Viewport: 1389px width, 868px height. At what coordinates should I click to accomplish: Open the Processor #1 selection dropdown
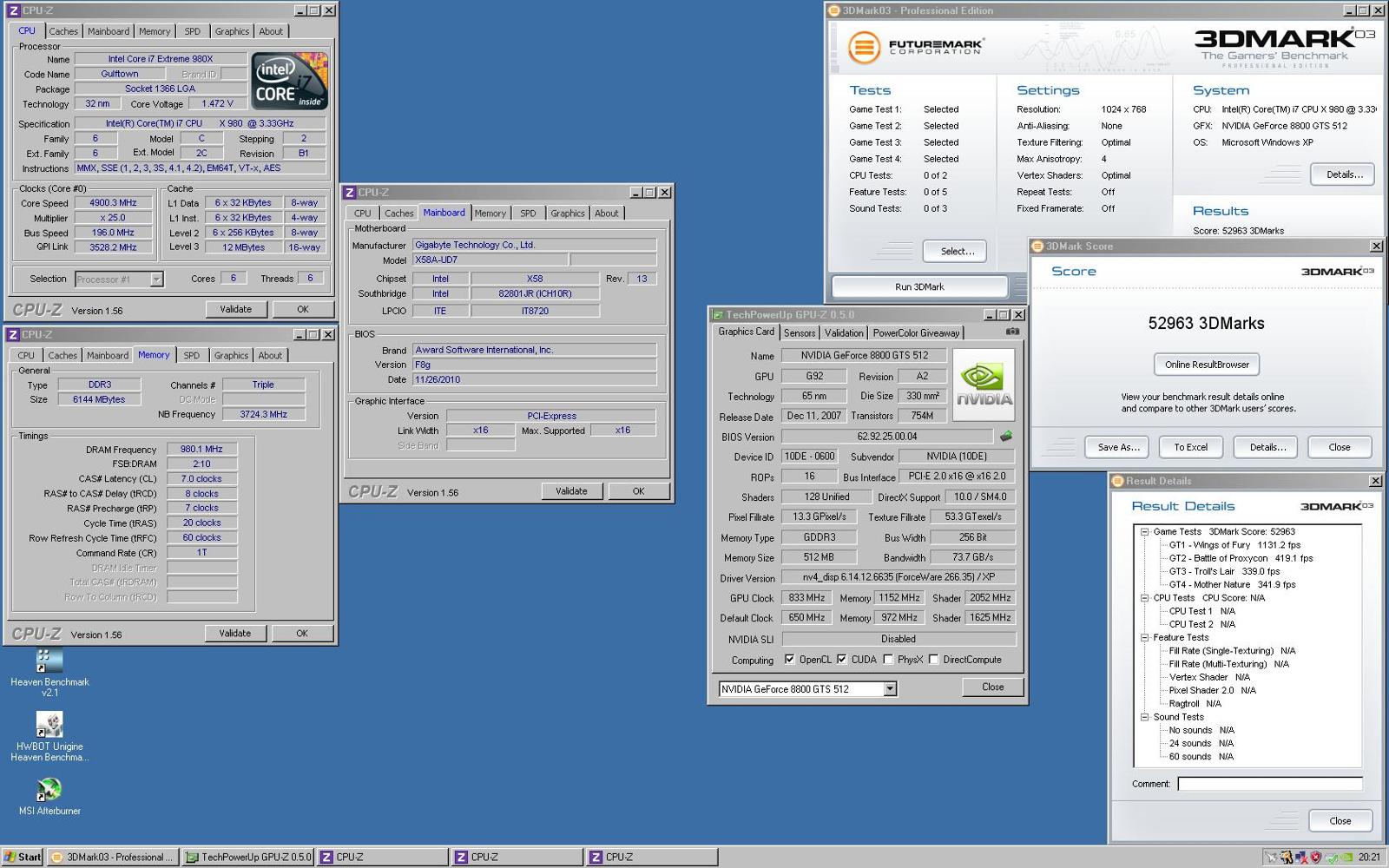pyautogui.click(x=156, y=279)
